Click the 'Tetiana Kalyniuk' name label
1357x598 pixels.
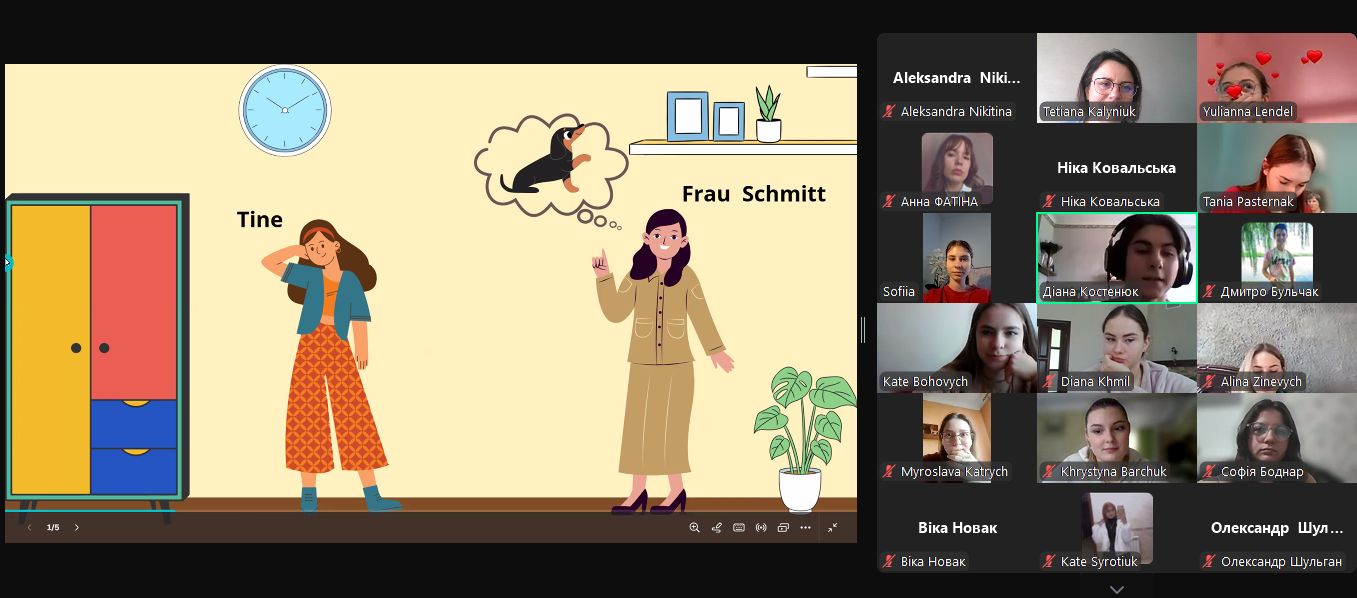tap(1089, 111)
